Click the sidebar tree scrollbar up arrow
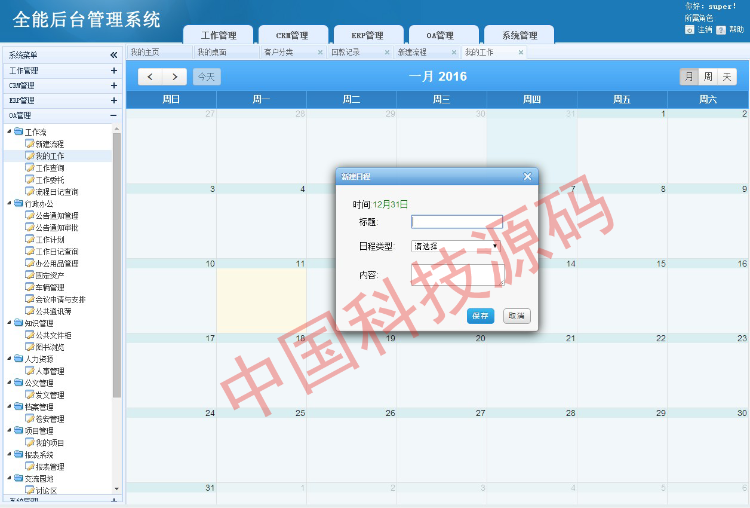 click(x=117, y=129)
